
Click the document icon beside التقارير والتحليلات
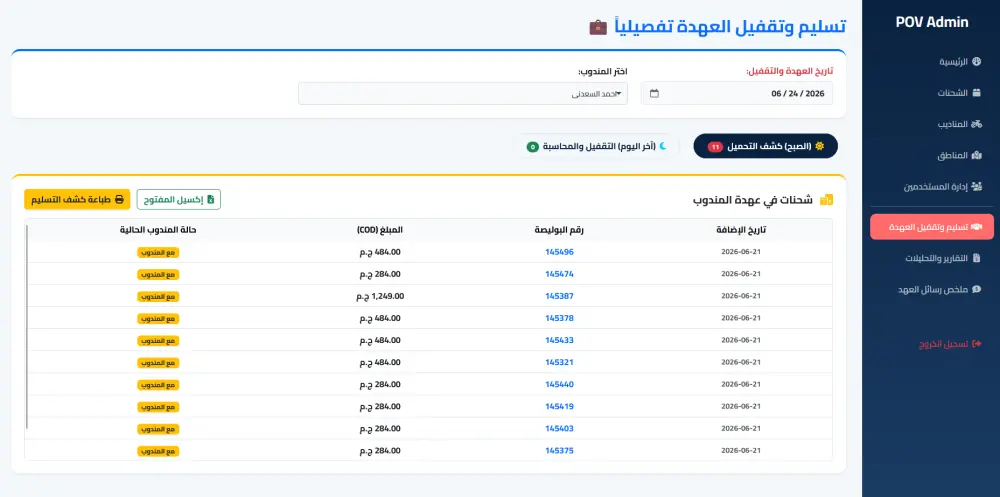(x=976, y=258)
